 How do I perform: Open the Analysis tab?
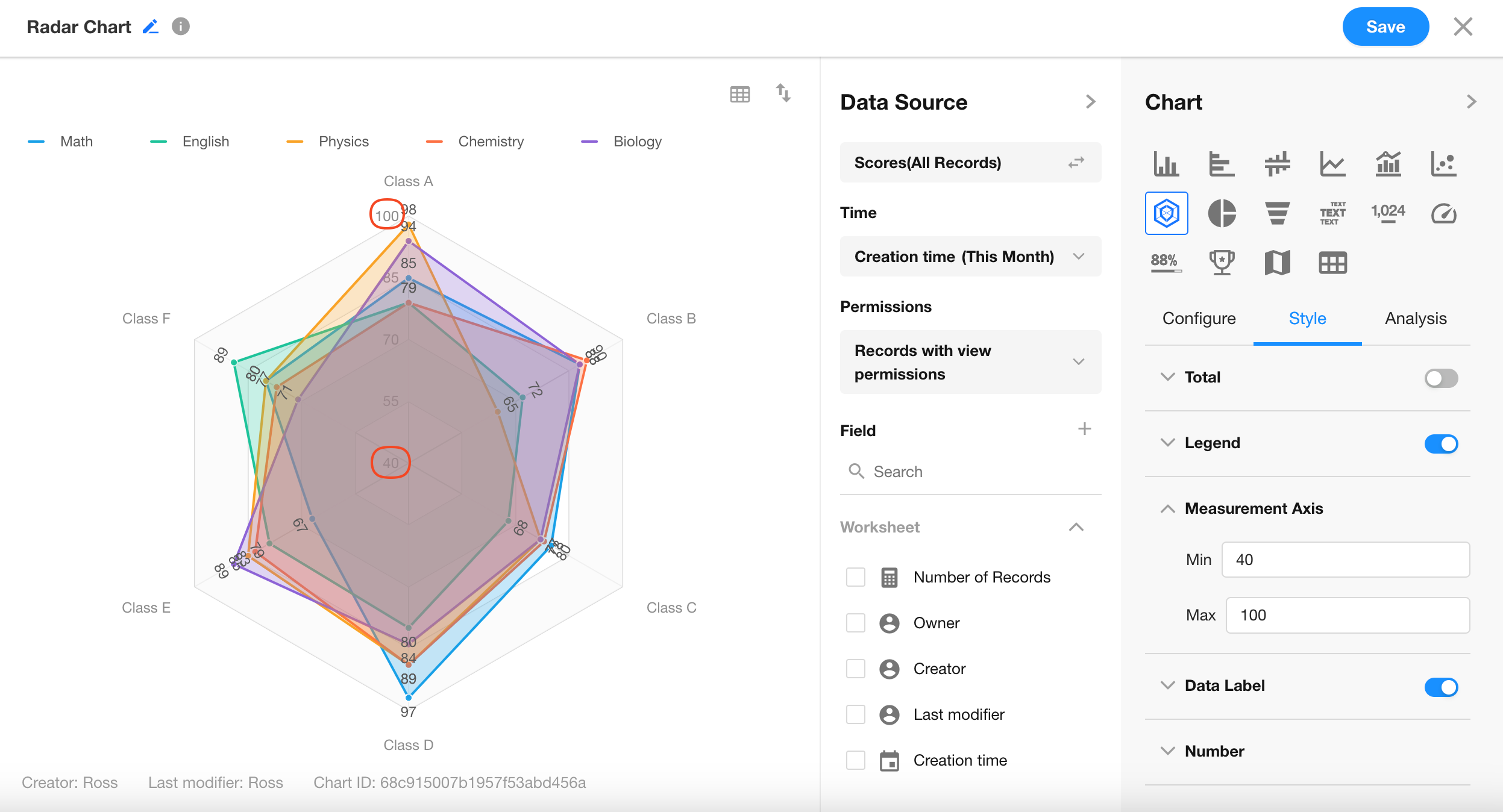coord(1416,318)
